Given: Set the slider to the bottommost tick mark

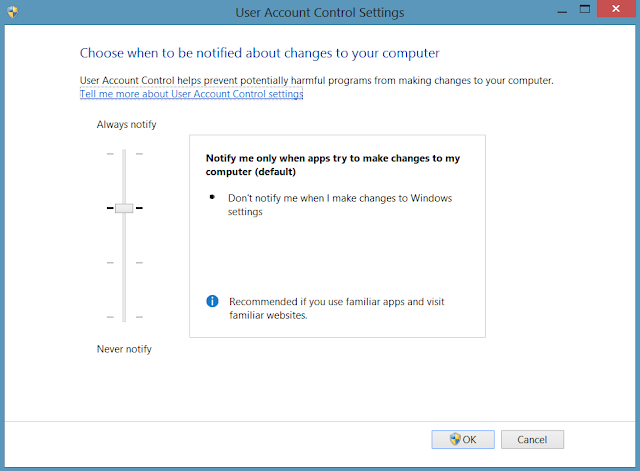Looking at the screenshot, I should coord(124,316).
